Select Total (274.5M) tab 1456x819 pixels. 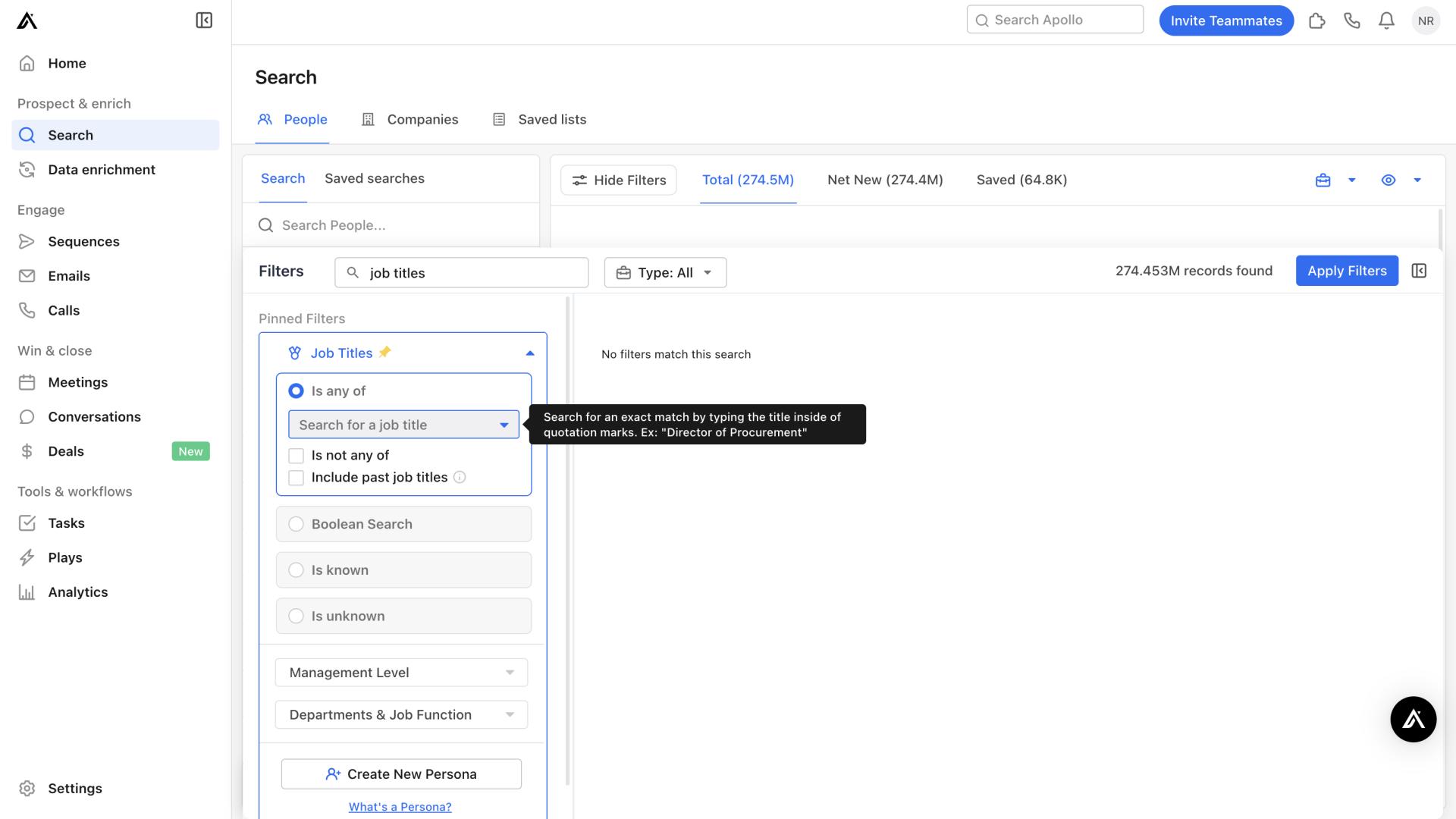click(748, 180)
